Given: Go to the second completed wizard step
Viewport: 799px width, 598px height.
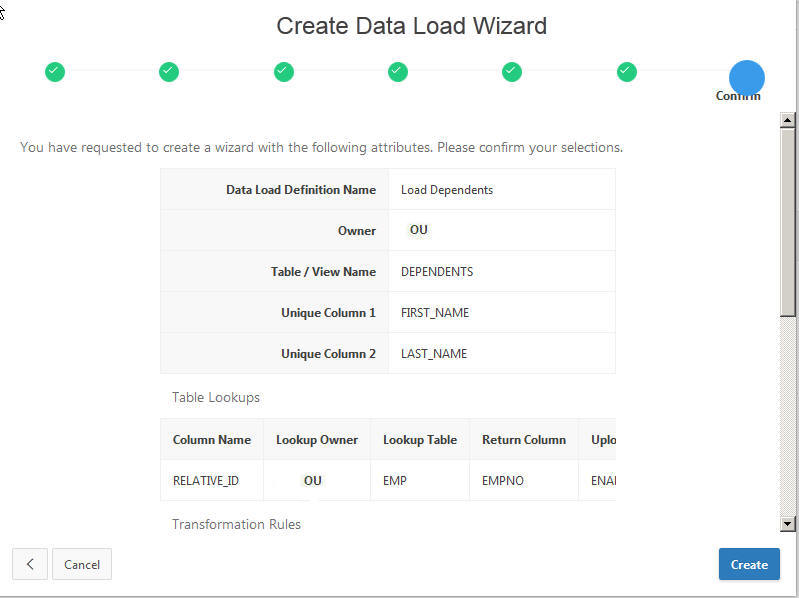Looking at the screenshot, I should (x=169, y=71).
